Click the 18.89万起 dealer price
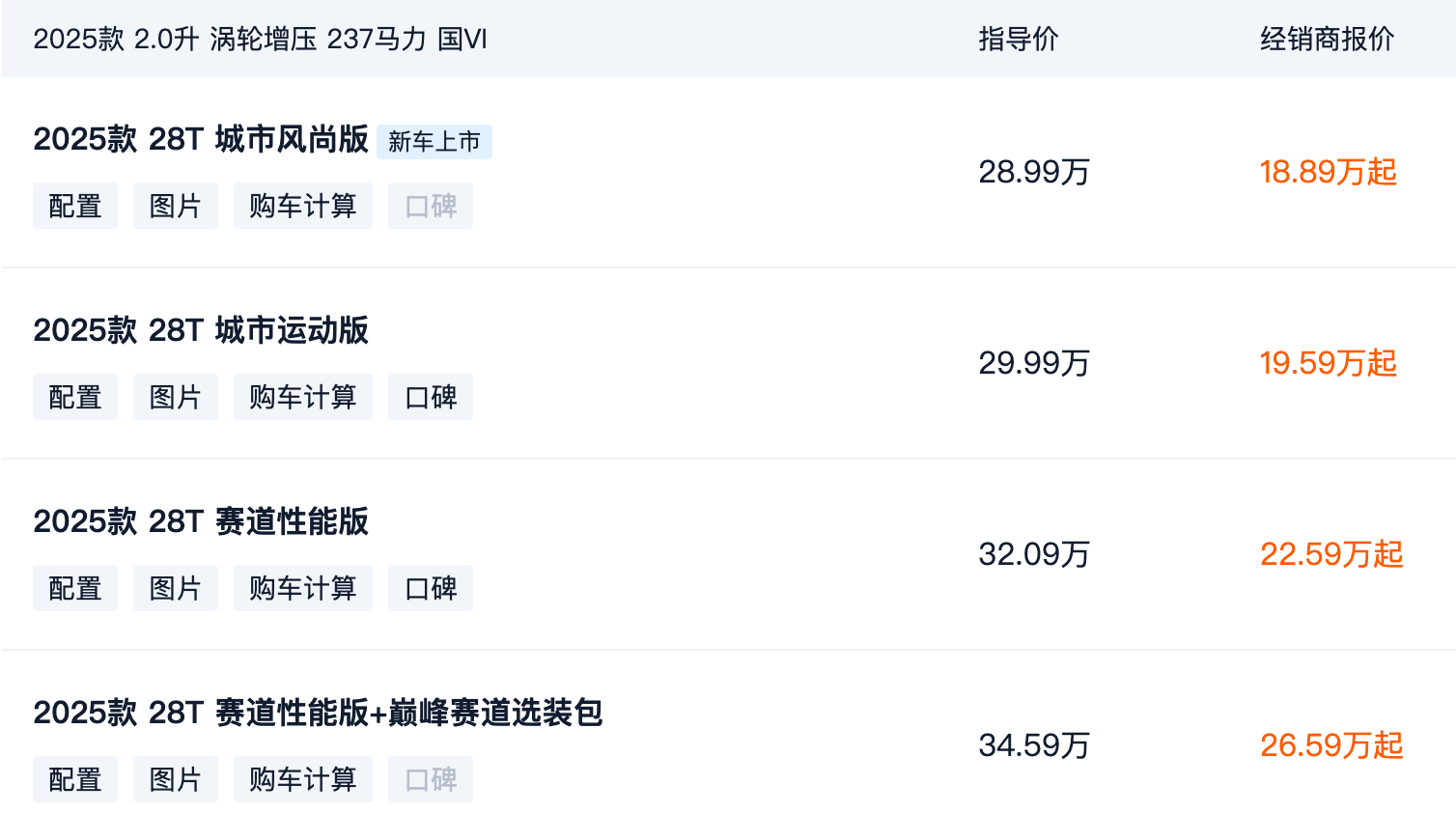The height and width of the screenshot is (813, 1456). pyautogui.click(x=1328, y=172)
